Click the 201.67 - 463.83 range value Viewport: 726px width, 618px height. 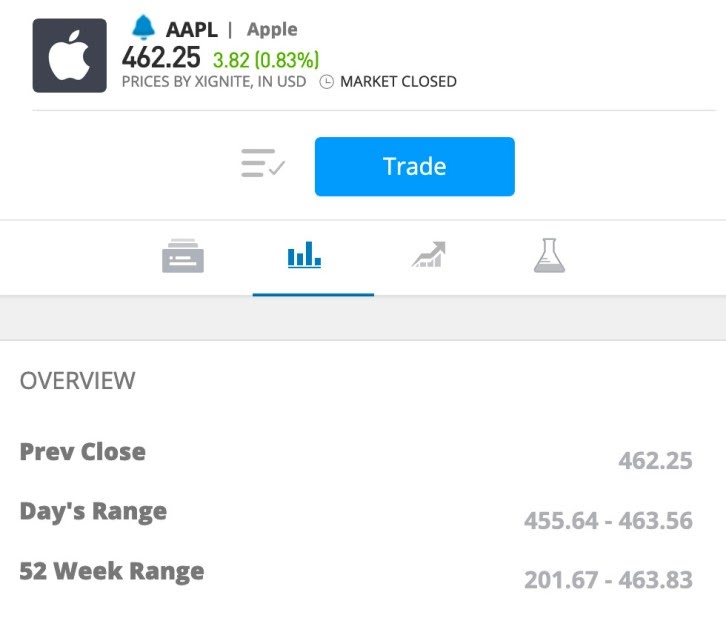(x=608, y=580)
